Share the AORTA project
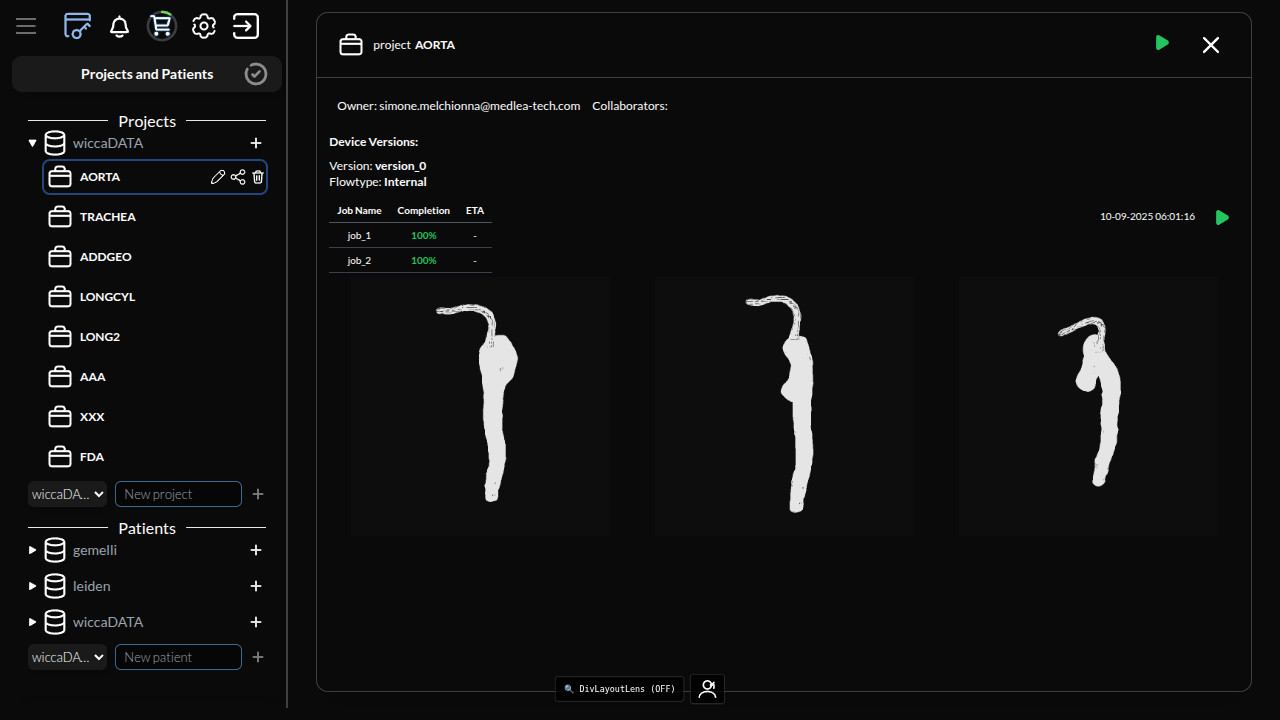1280x720 pixels. (x=238, y=177)
